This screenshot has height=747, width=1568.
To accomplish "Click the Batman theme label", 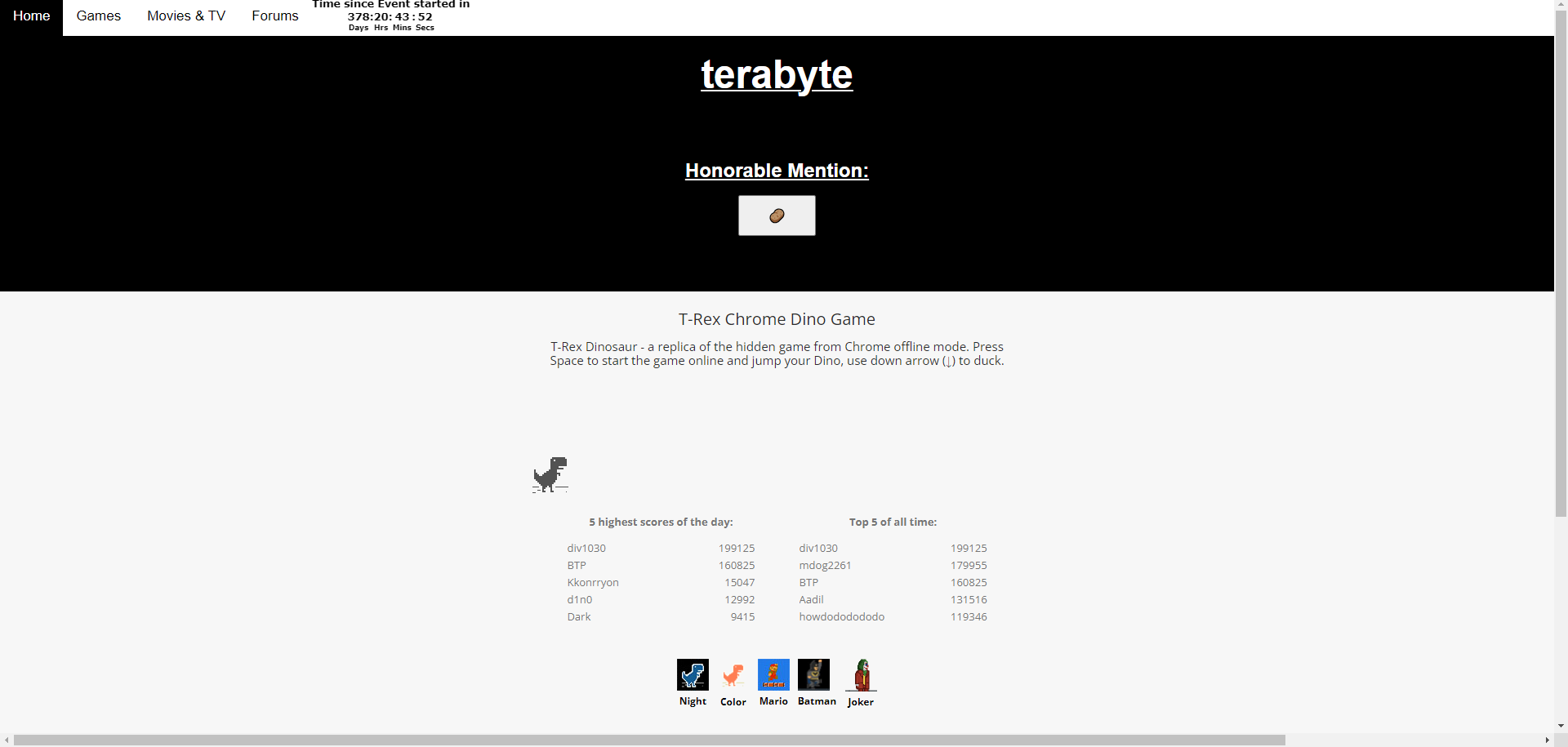I will click(x=817, y=701).
